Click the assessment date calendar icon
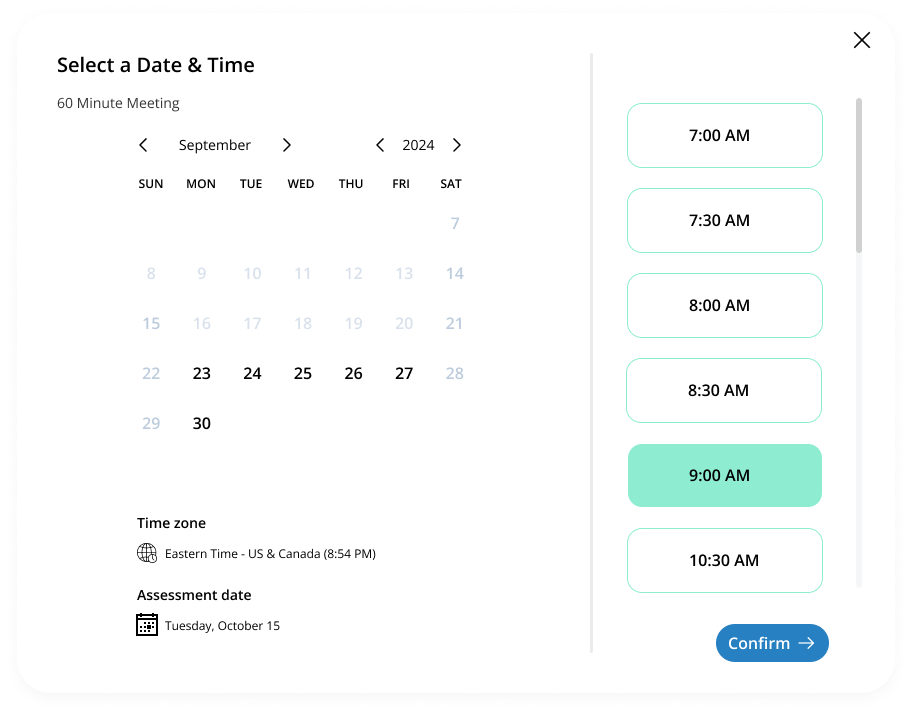The width and height of the screenshot is (912, 714). pos(147,625)
